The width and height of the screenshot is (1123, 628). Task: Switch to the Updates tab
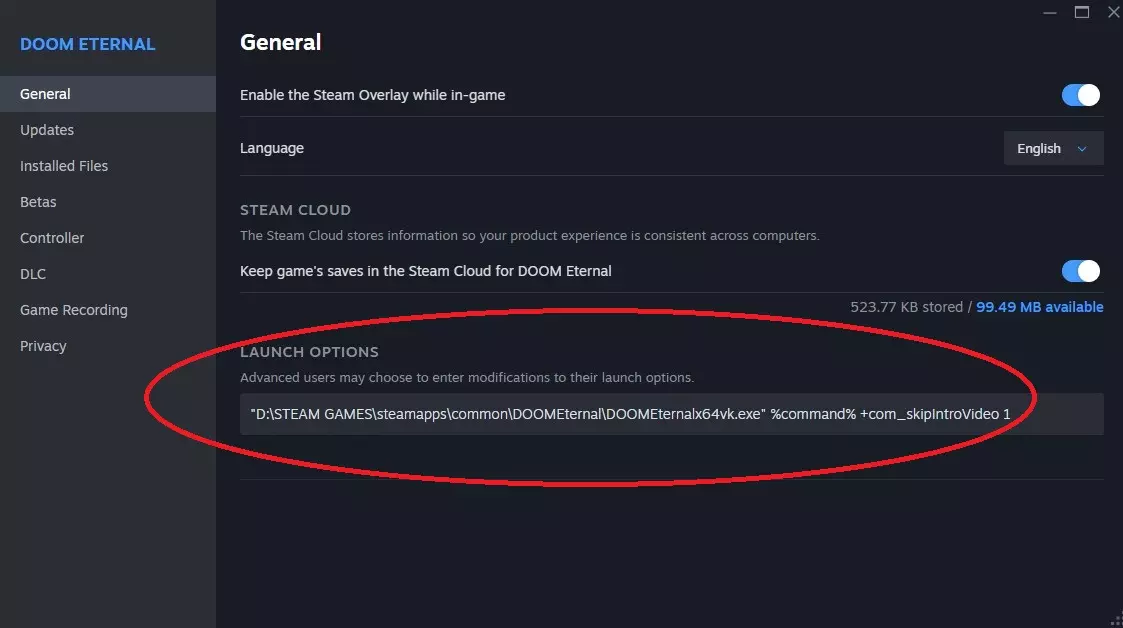click(x=47, y=130)
